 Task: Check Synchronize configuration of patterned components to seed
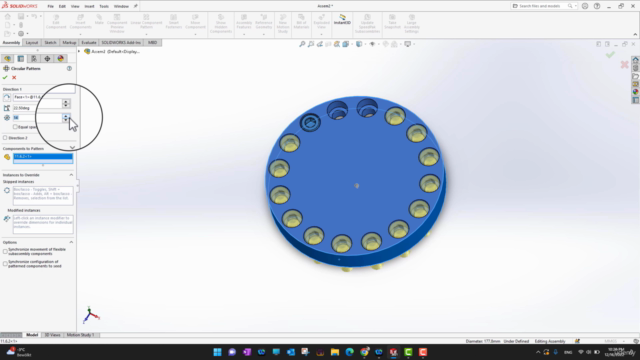tap(5, 264)
